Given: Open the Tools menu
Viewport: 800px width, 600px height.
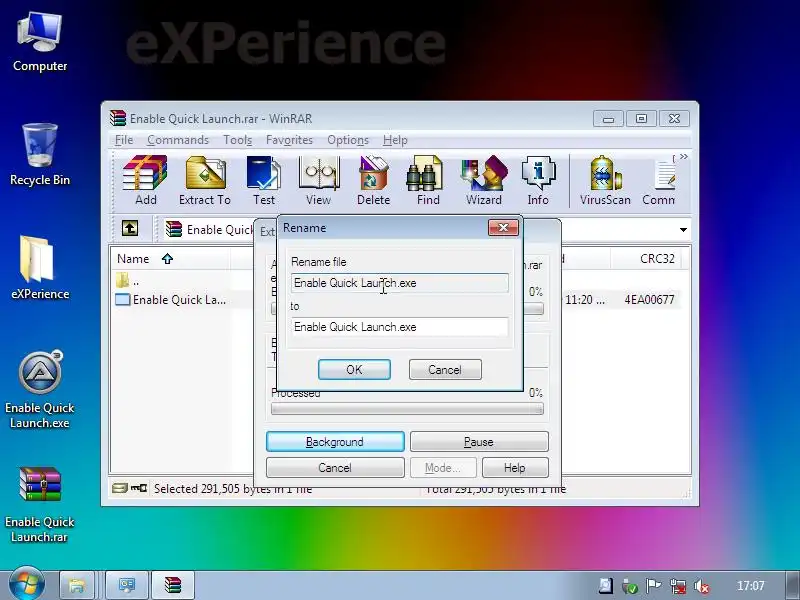Looking at the screenshot, I should [238, 140].
